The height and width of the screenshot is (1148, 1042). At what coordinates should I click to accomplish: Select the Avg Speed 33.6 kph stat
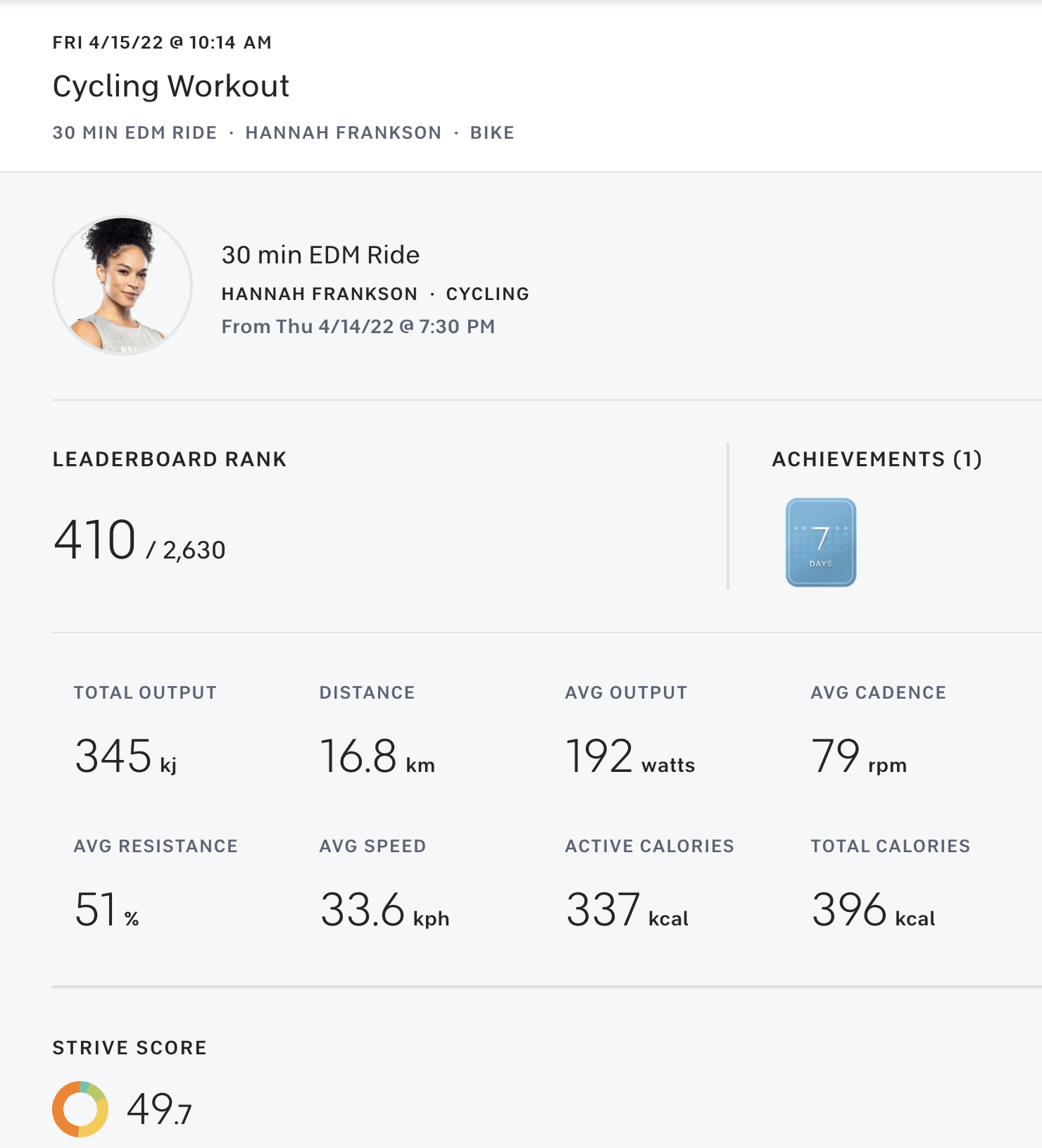click(384, 910)
